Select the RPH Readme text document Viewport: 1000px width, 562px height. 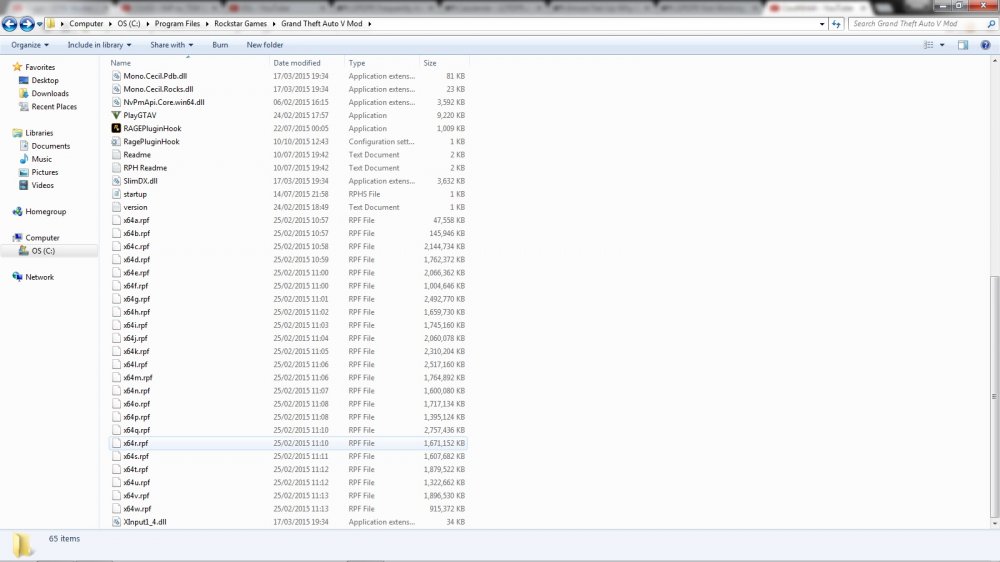[145, 168]
